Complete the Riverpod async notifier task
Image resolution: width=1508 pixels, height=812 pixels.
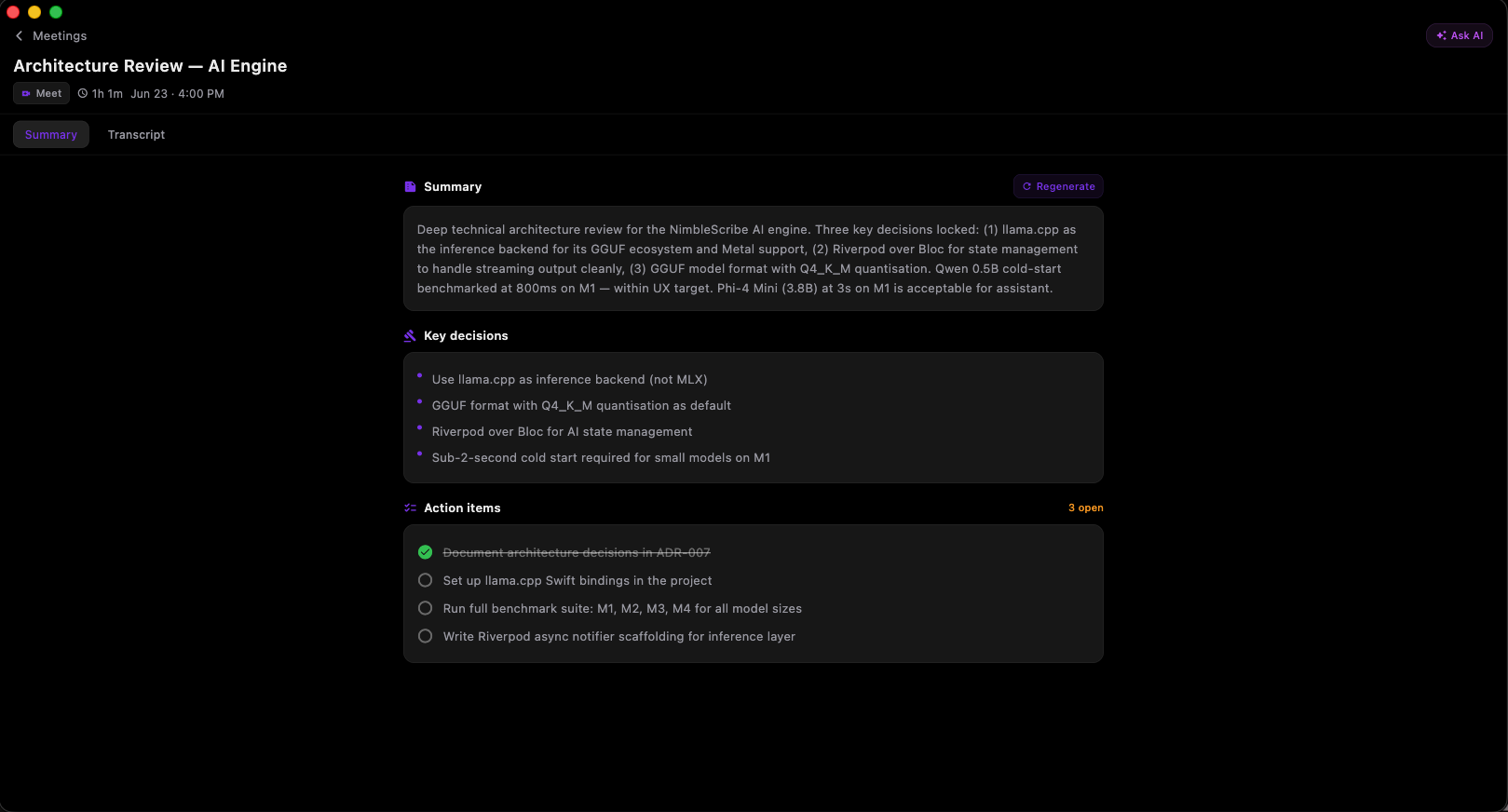[425, 636]
